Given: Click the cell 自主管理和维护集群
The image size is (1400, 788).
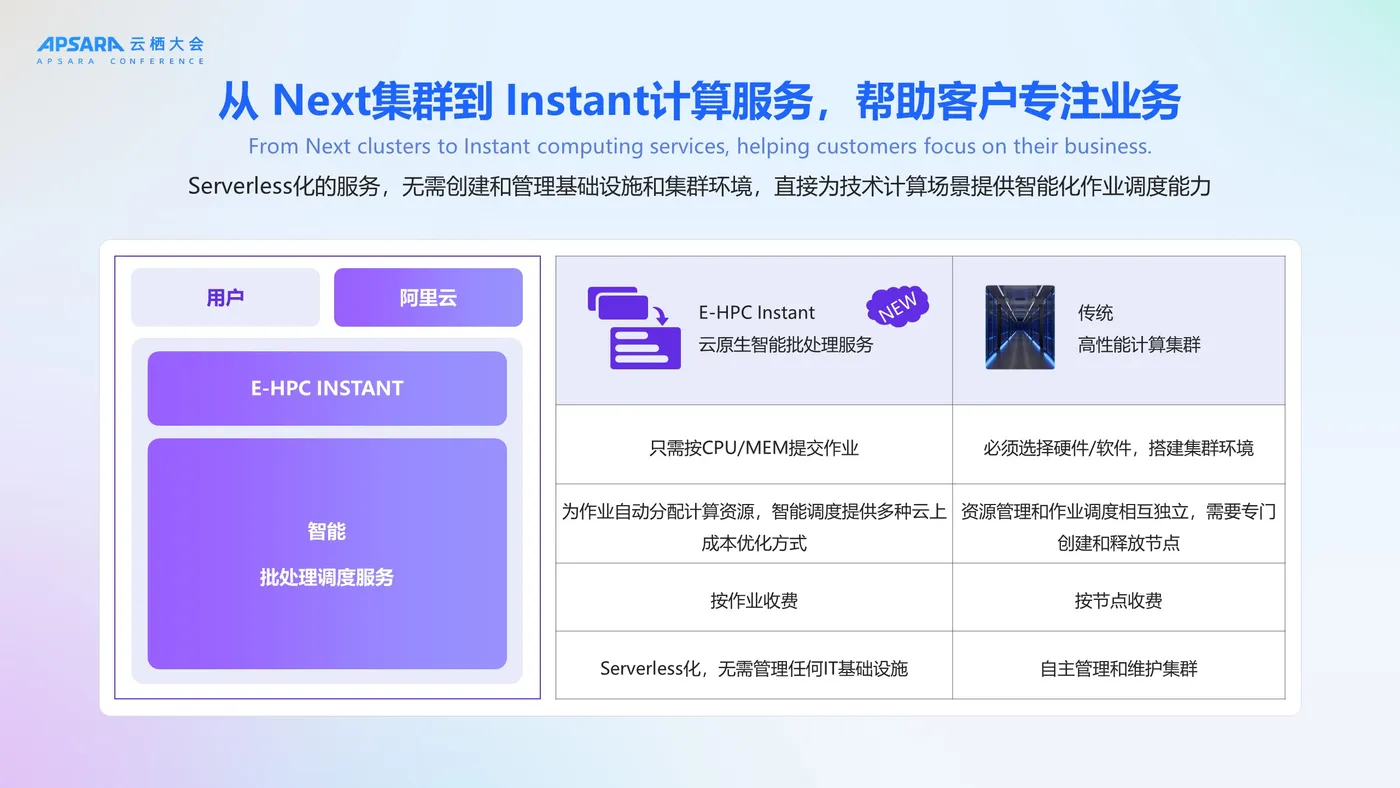Looking at the screenshot, I should click(x=1119, y=665).
